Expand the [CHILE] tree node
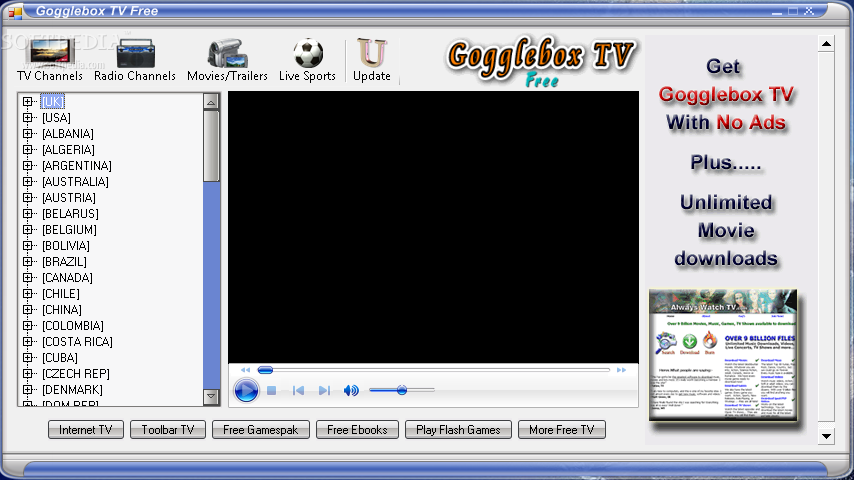854x480 pixels. 27,294
